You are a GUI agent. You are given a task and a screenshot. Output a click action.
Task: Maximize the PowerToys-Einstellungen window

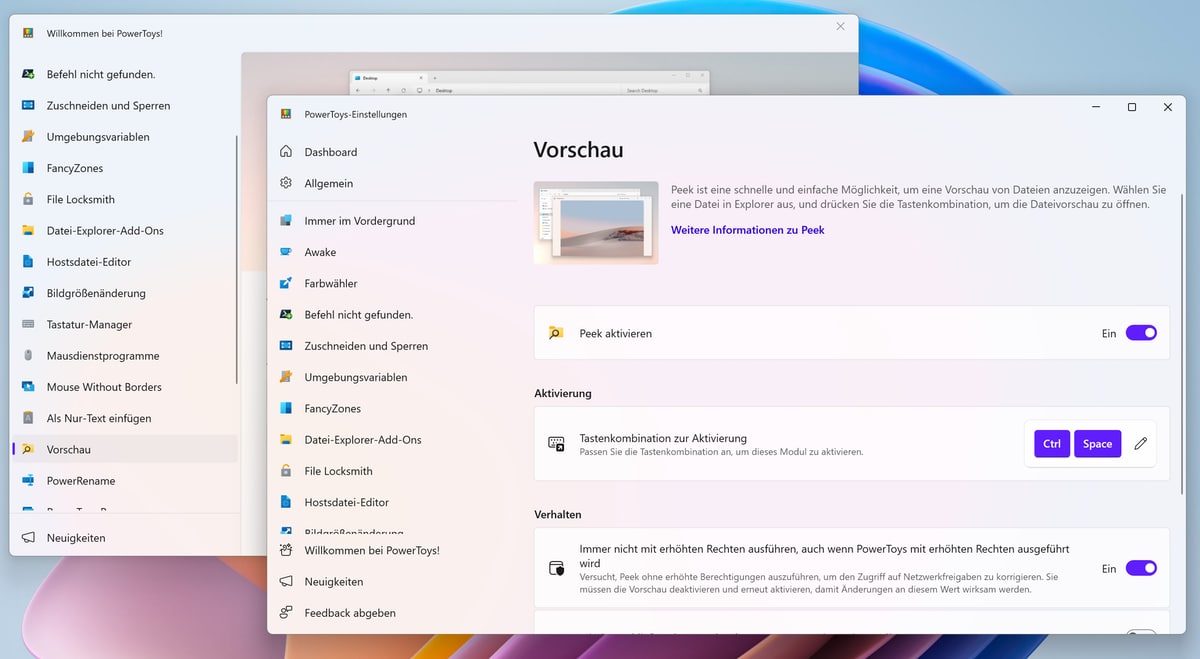pyautogui.click(x=1132, y=107)
